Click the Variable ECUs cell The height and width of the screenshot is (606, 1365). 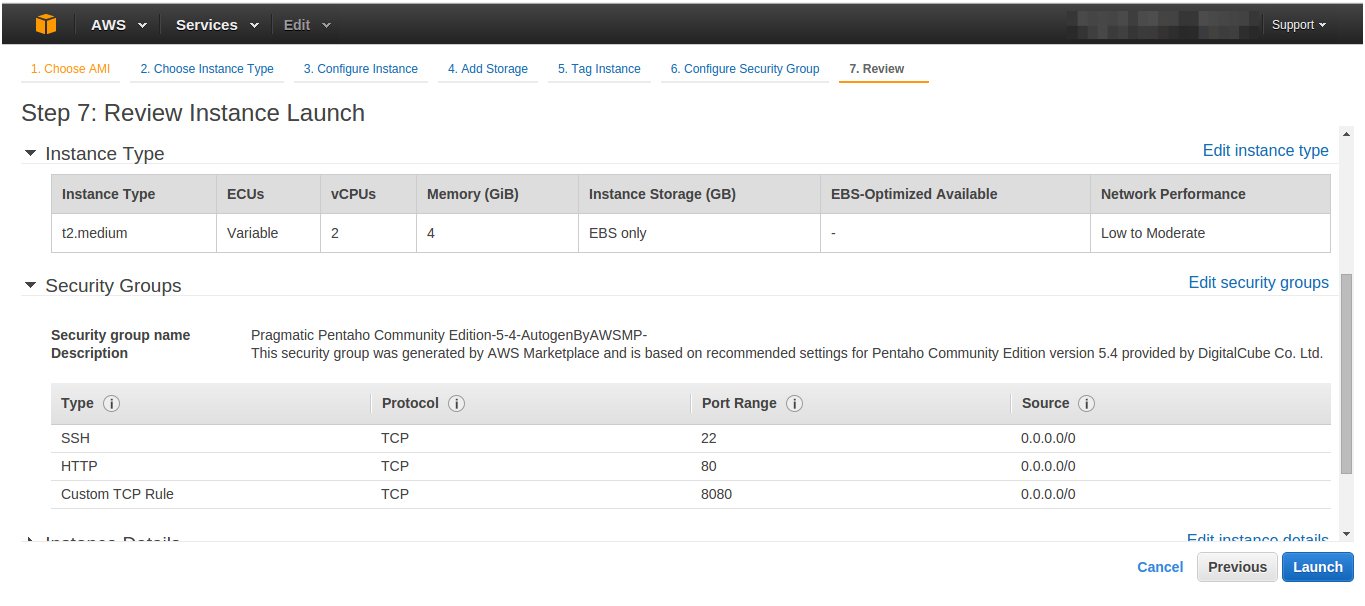click(x=268, y=233)
